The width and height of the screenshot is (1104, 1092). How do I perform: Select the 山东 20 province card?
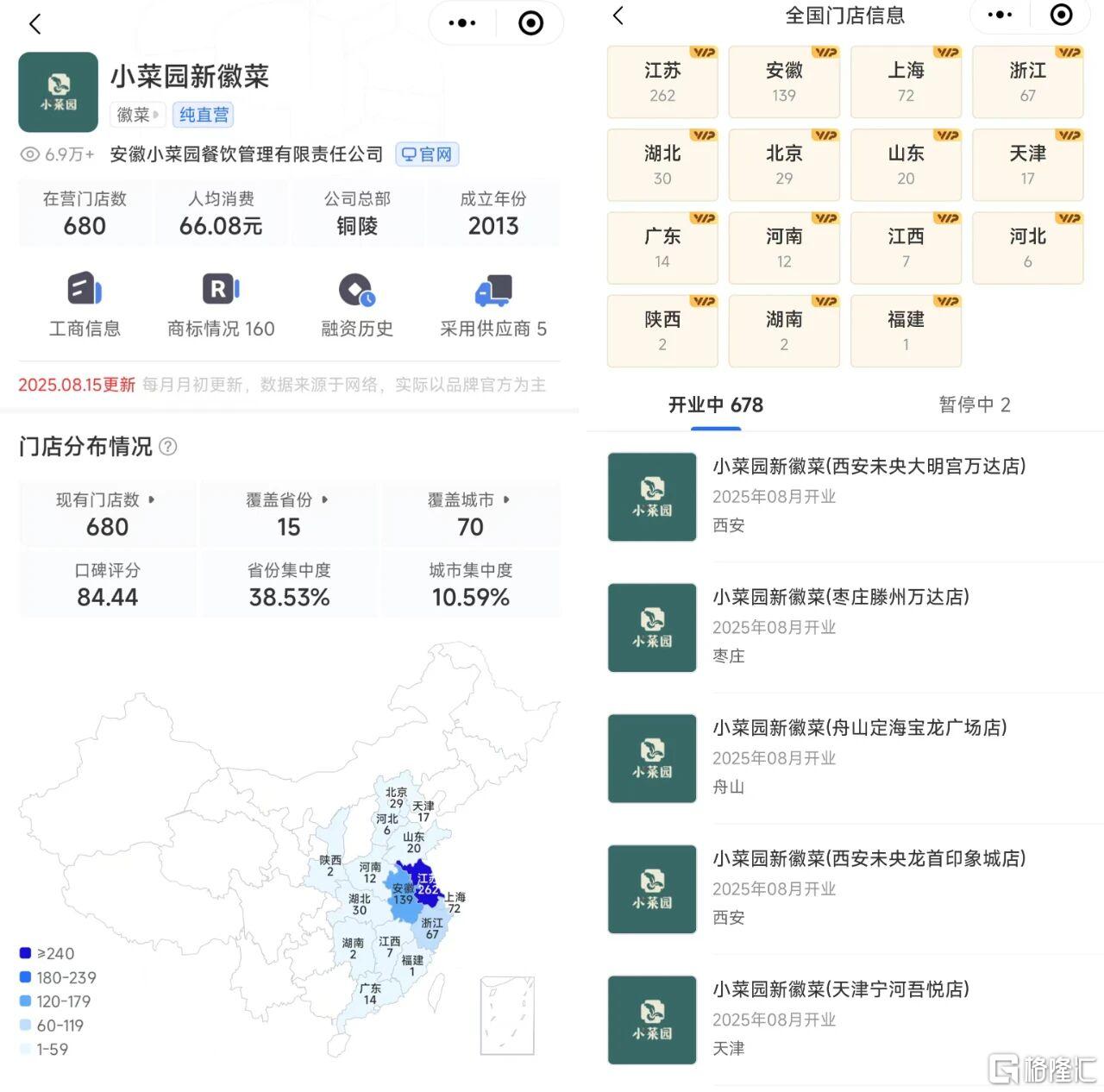(x=906, y=165)
